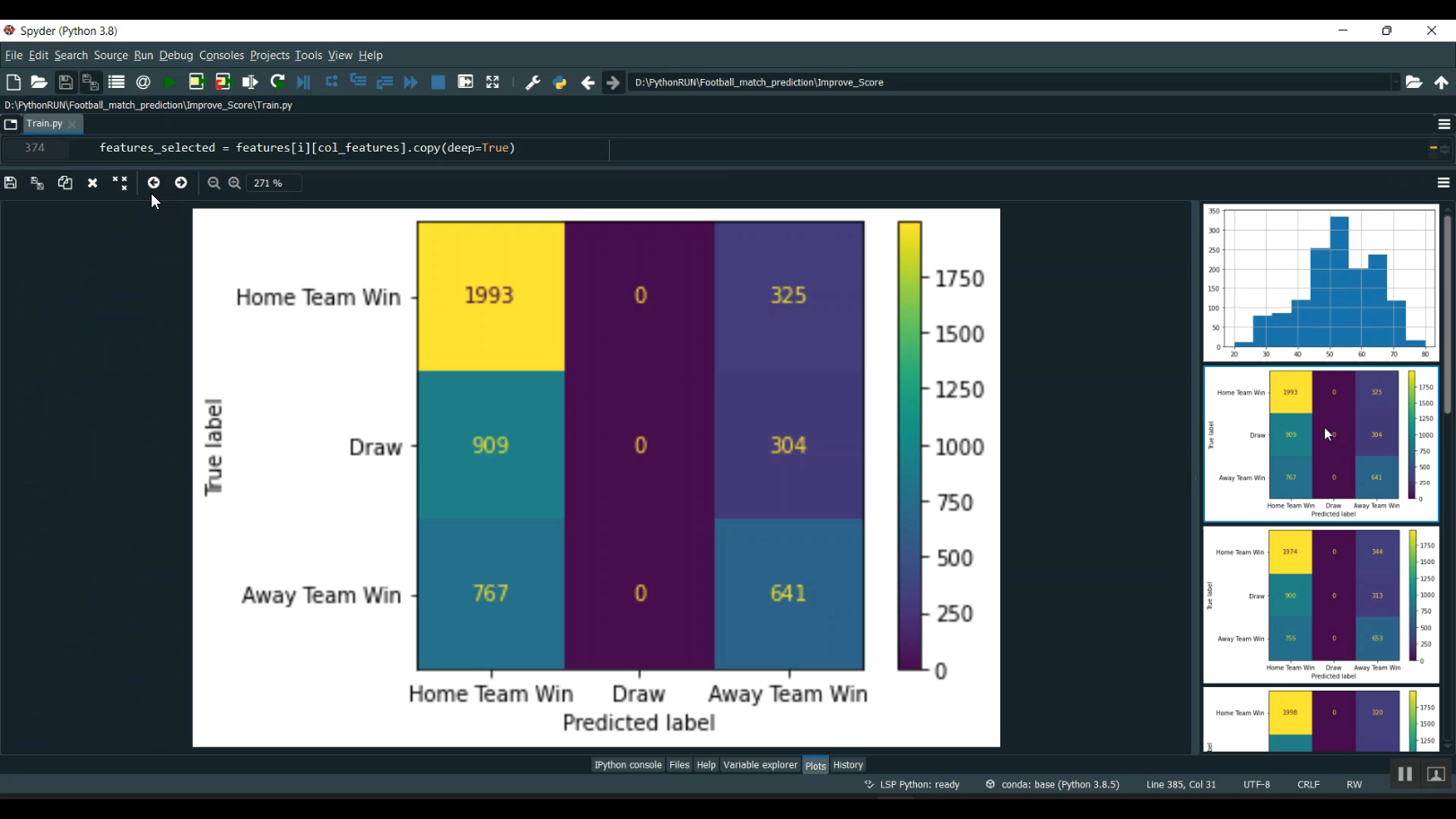Create a new file with the new file icon

pyautogui.click(x=13, y=82)
